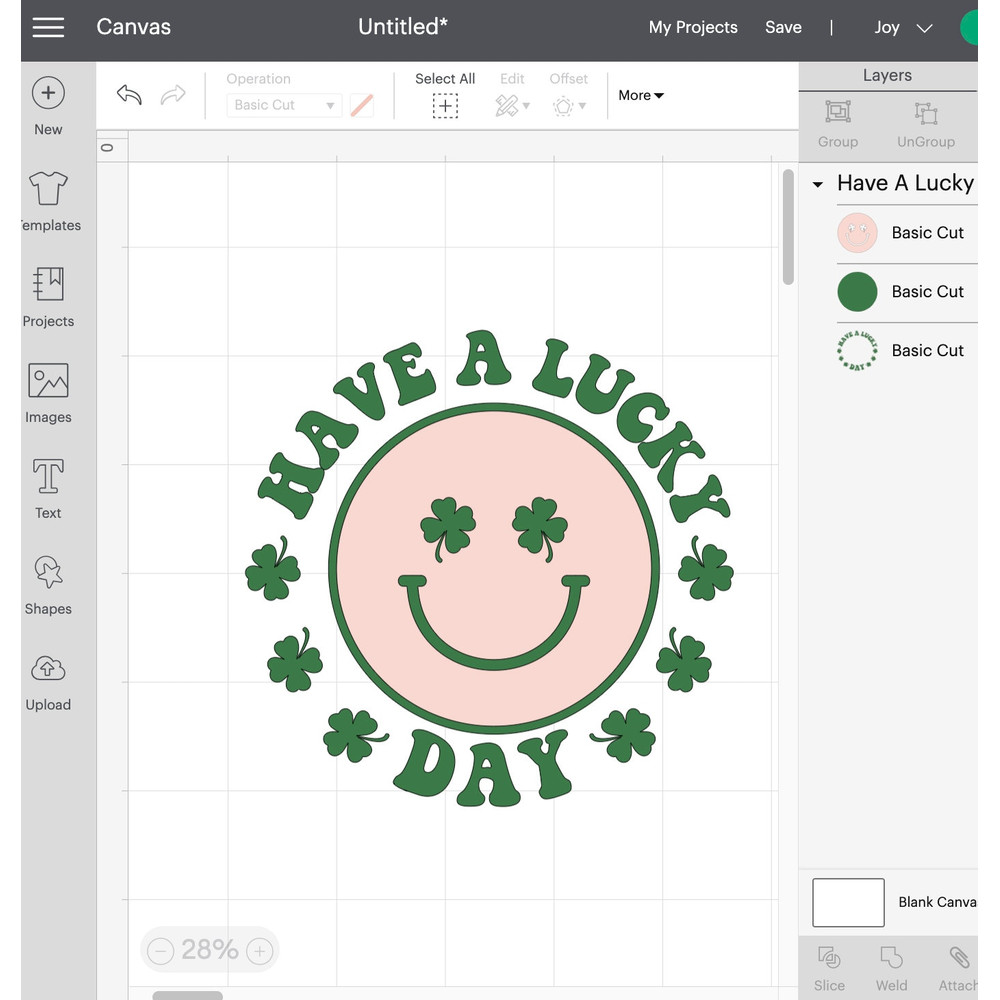1000x1000 pixels.
Task: Open the More dropdown in the toolbar
Action: pyautogui.click(x=640, y=95)
